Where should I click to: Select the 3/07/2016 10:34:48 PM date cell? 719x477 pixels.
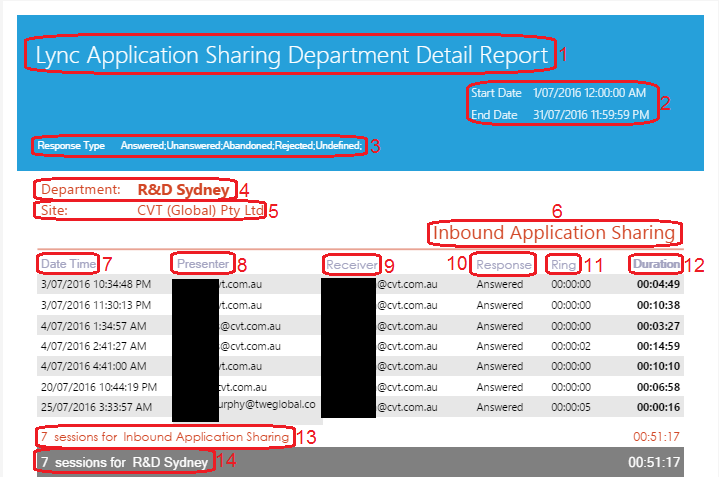pyautogui.click(x=96, y=284)
